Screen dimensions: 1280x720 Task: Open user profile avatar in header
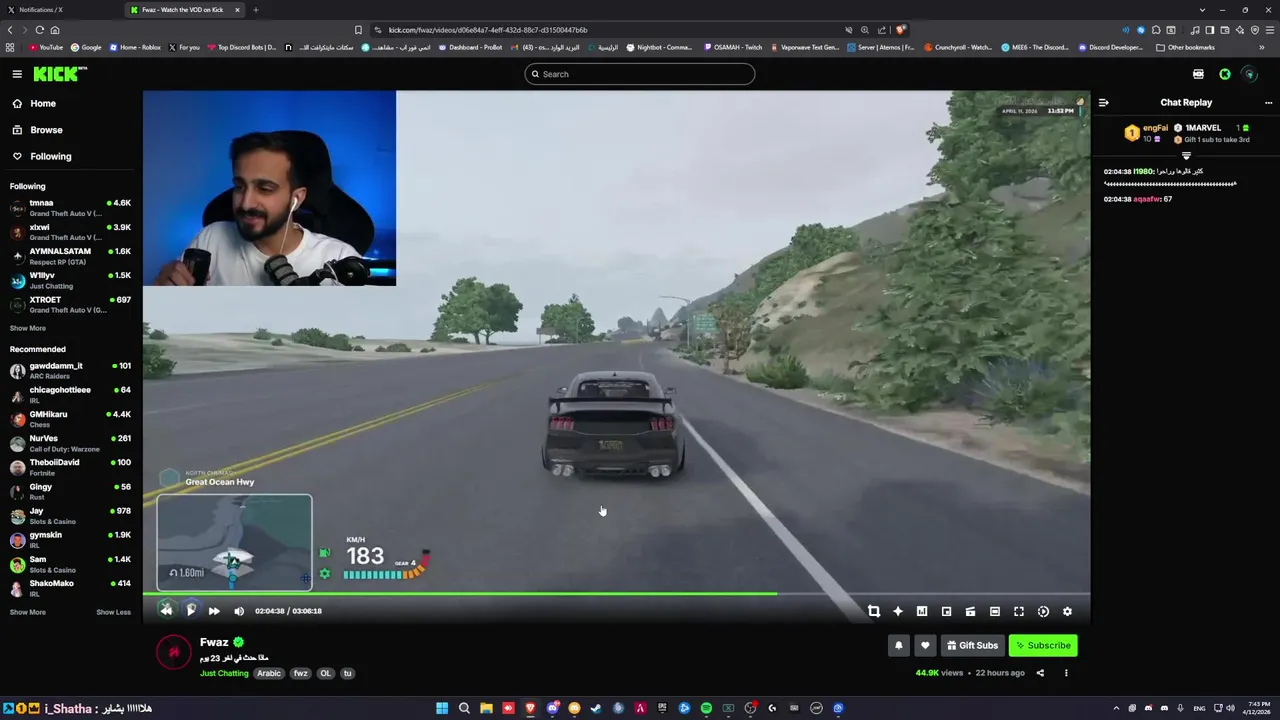(x=1249, y=74)
